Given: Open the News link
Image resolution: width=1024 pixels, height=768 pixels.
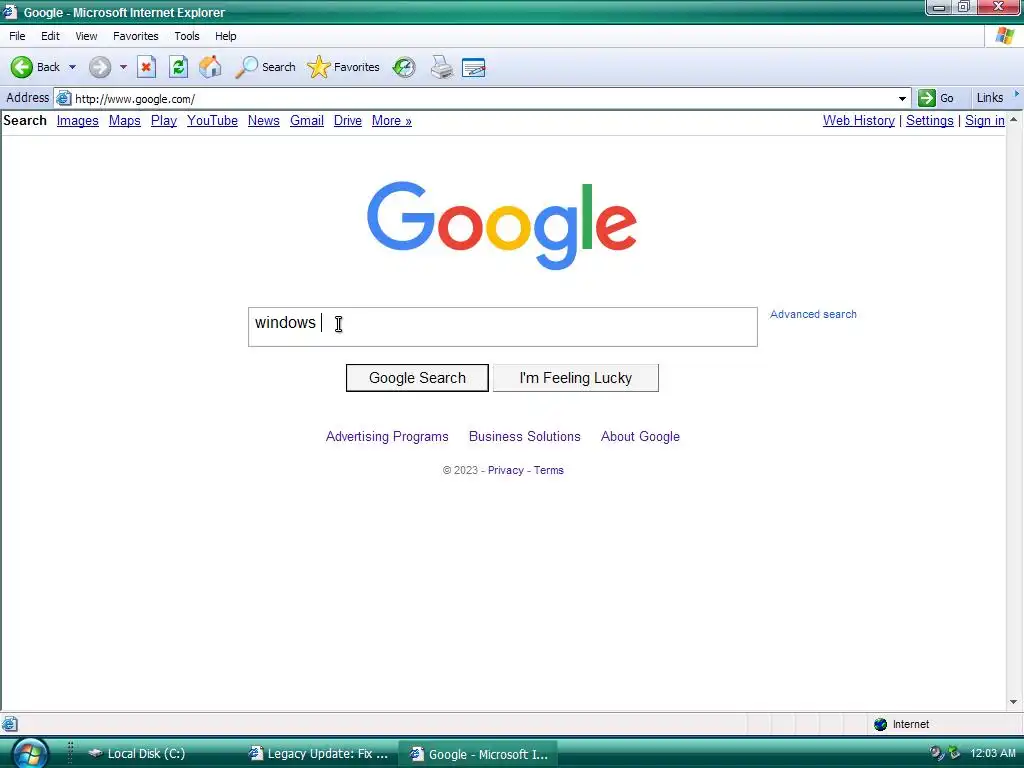Looking at the screenshot, I should (x=264, y=121).
